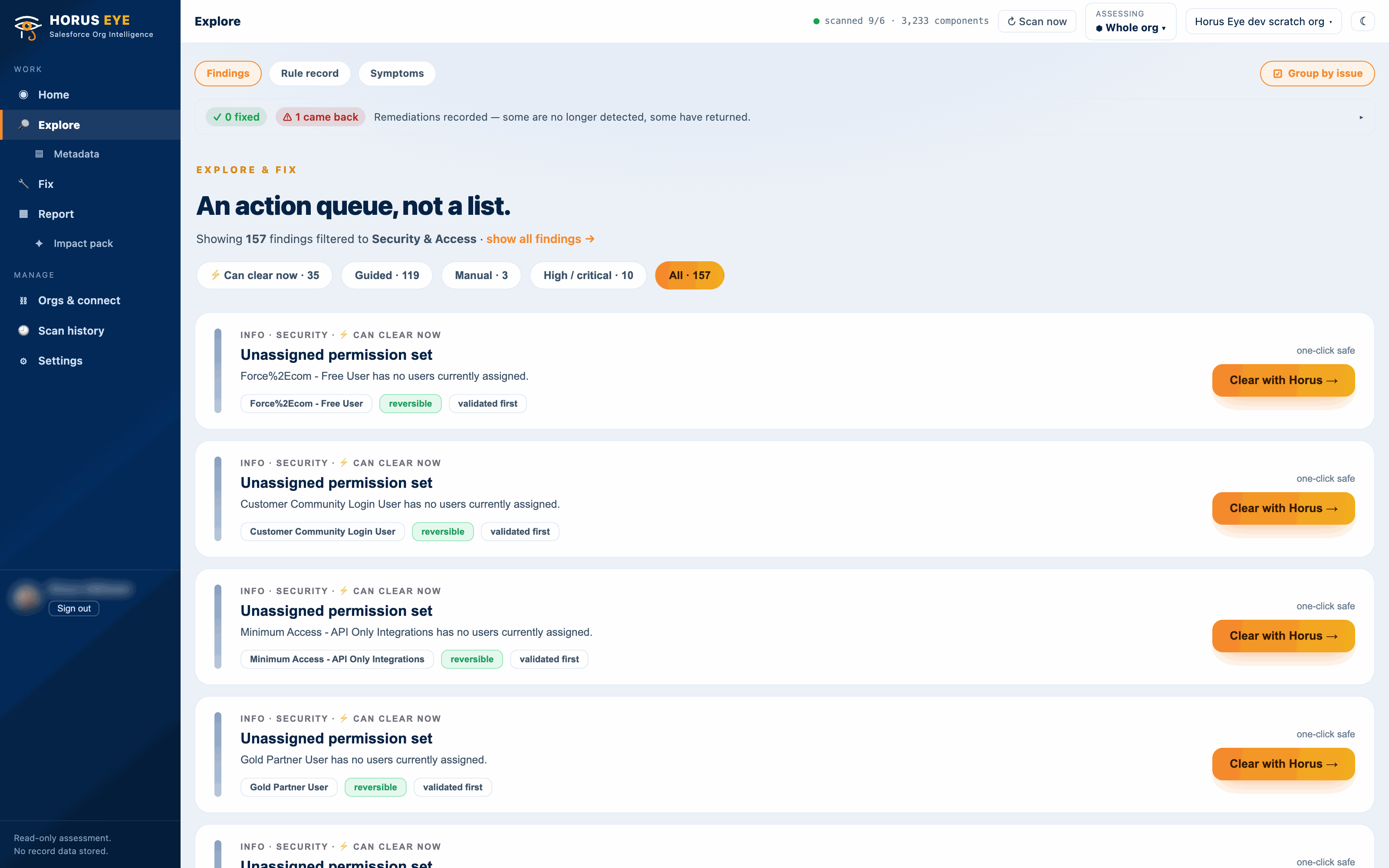The image size is (1389, 868).
Task: Filter by Can clear now · 35
Action: pyautogui.click(x=265, y=275)
